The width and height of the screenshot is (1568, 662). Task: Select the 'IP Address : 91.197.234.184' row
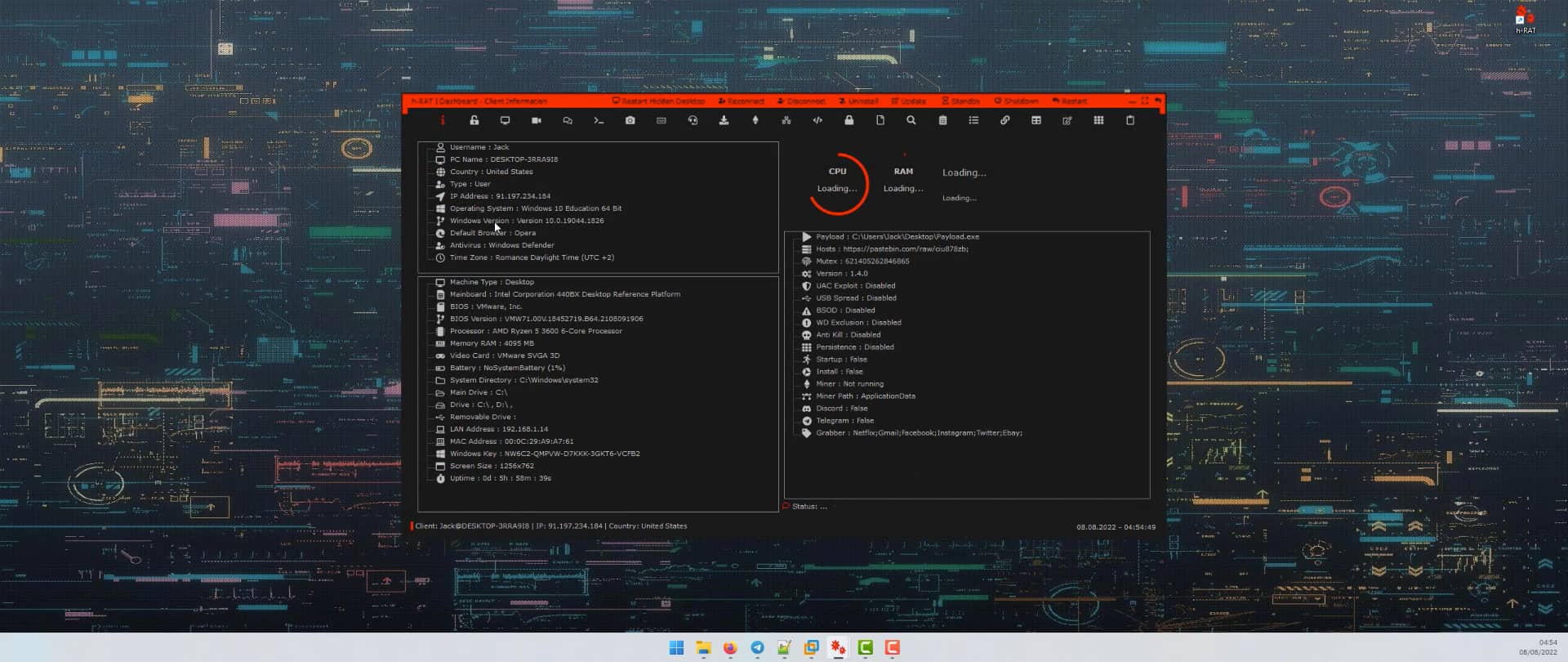click(493, 196)
